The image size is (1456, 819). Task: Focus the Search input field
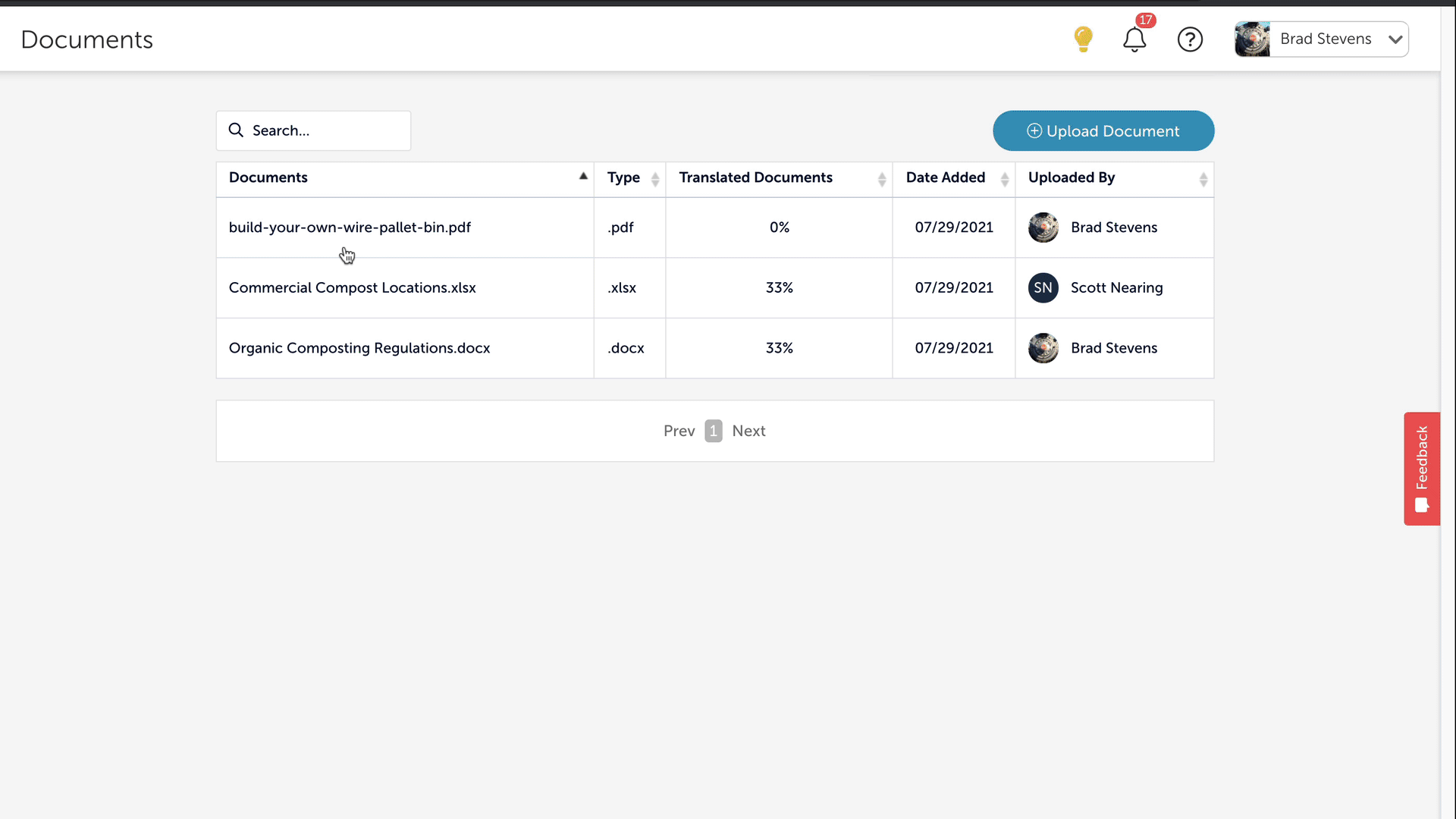pos(326,130)
